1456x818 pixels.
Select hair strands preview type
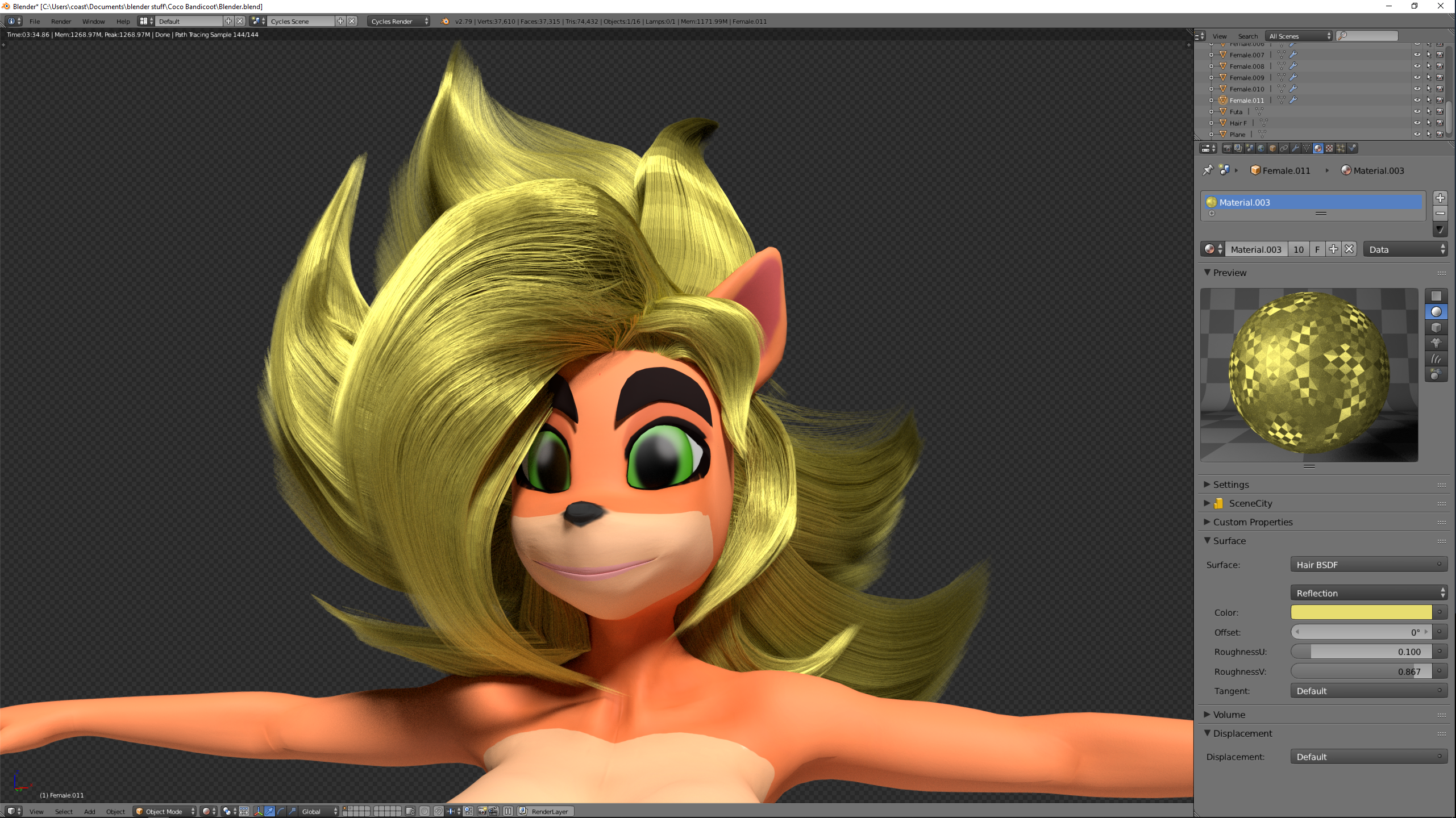tap(1436, 359)
